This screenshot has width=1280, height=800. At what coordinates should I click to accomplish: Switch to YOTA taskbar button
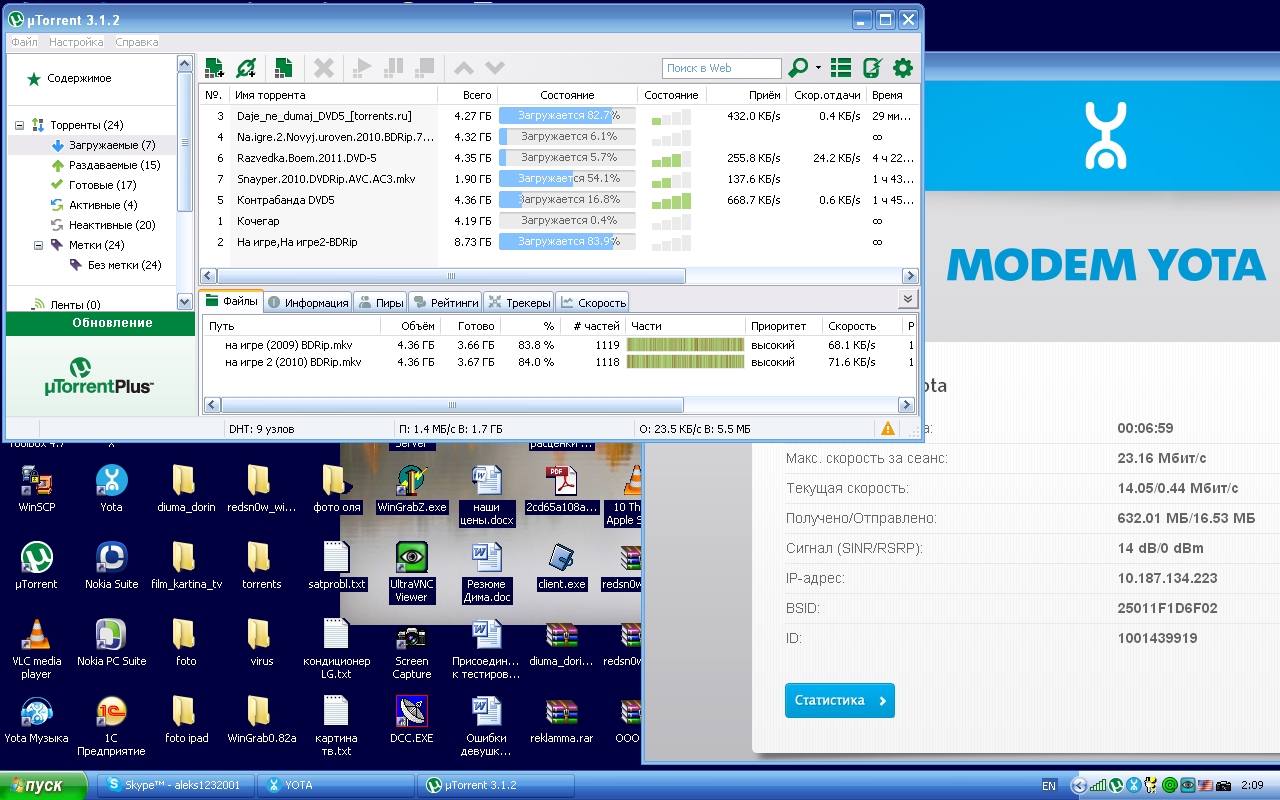coord(336,785)
